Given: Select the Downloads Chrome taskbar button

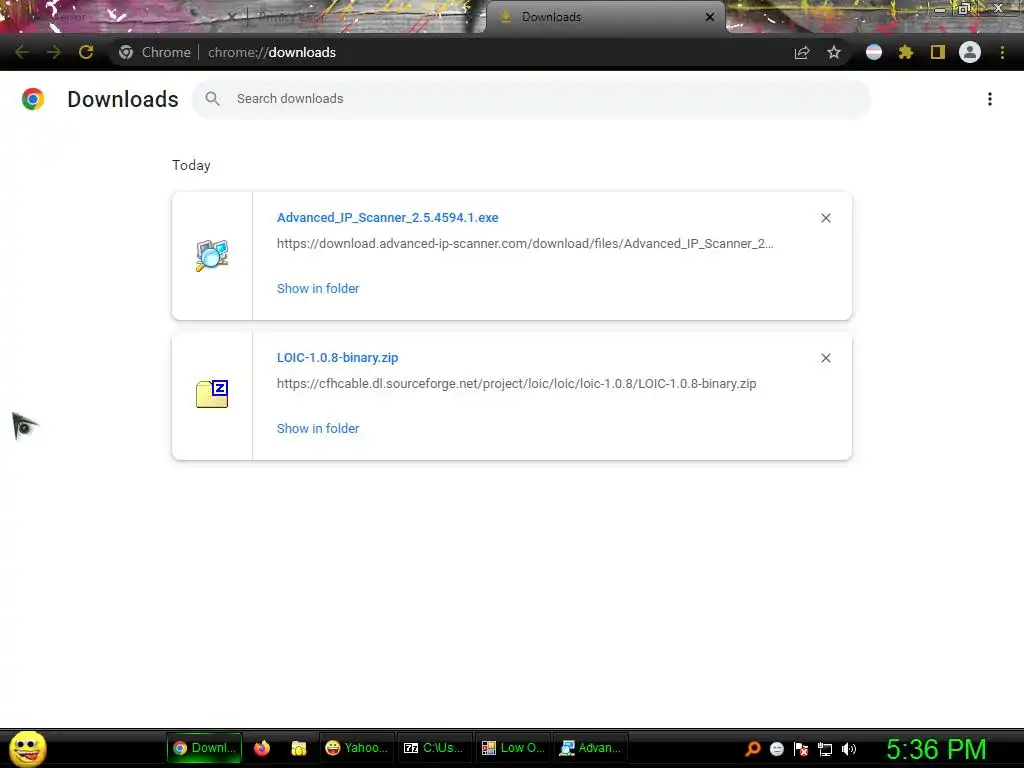Looking at the screenshot, I should tap(204, 748).
